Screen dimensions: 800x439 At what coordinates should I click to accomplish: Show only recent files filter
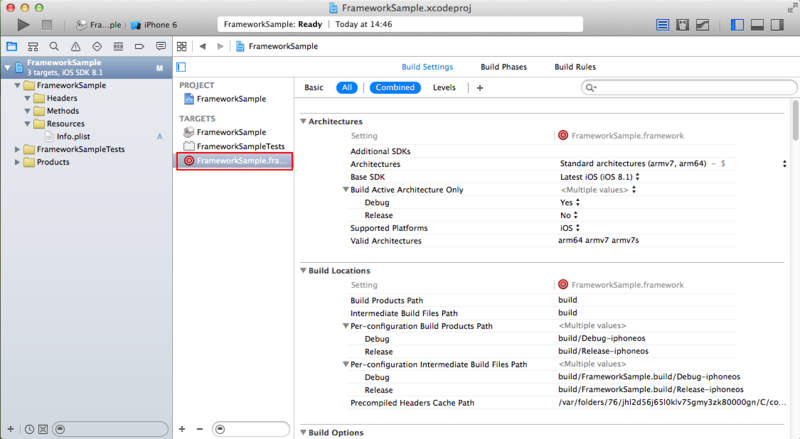(x=30, y=429)
